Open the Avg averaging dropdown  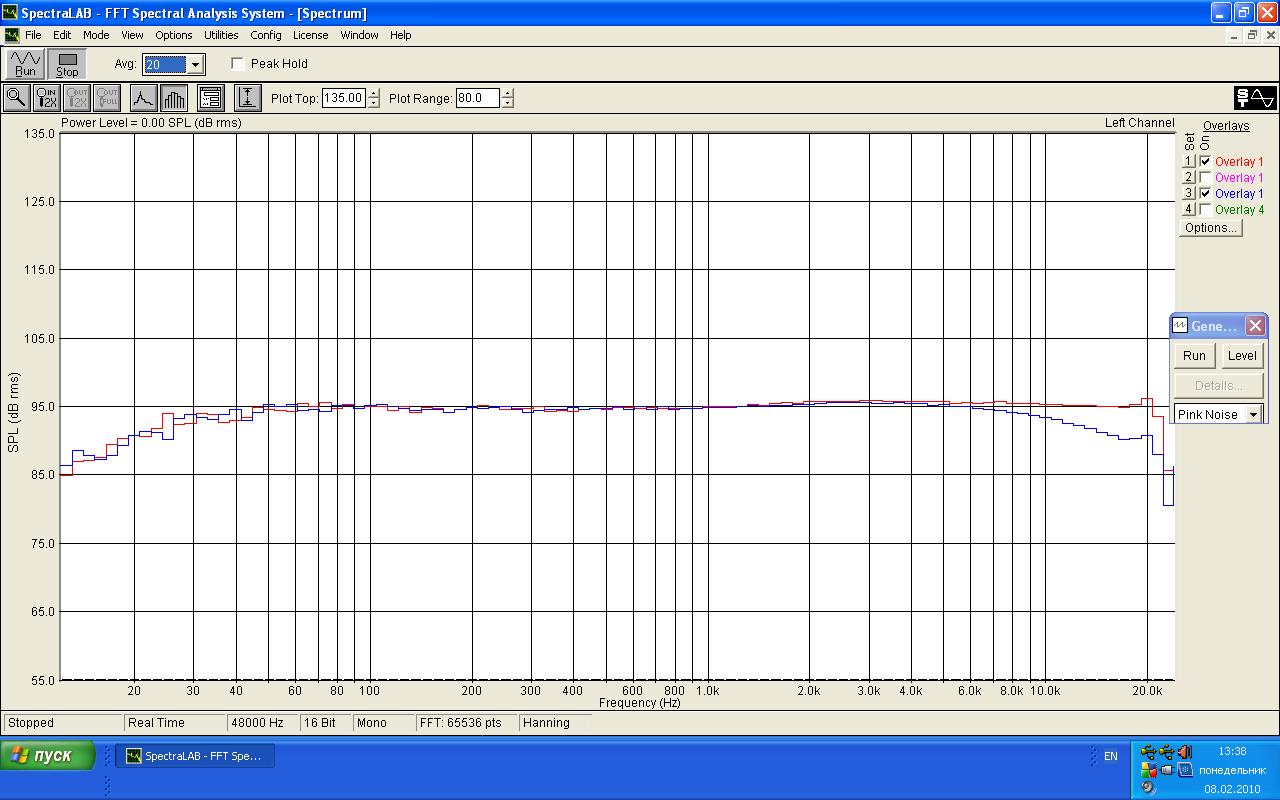tap(196, 65)
